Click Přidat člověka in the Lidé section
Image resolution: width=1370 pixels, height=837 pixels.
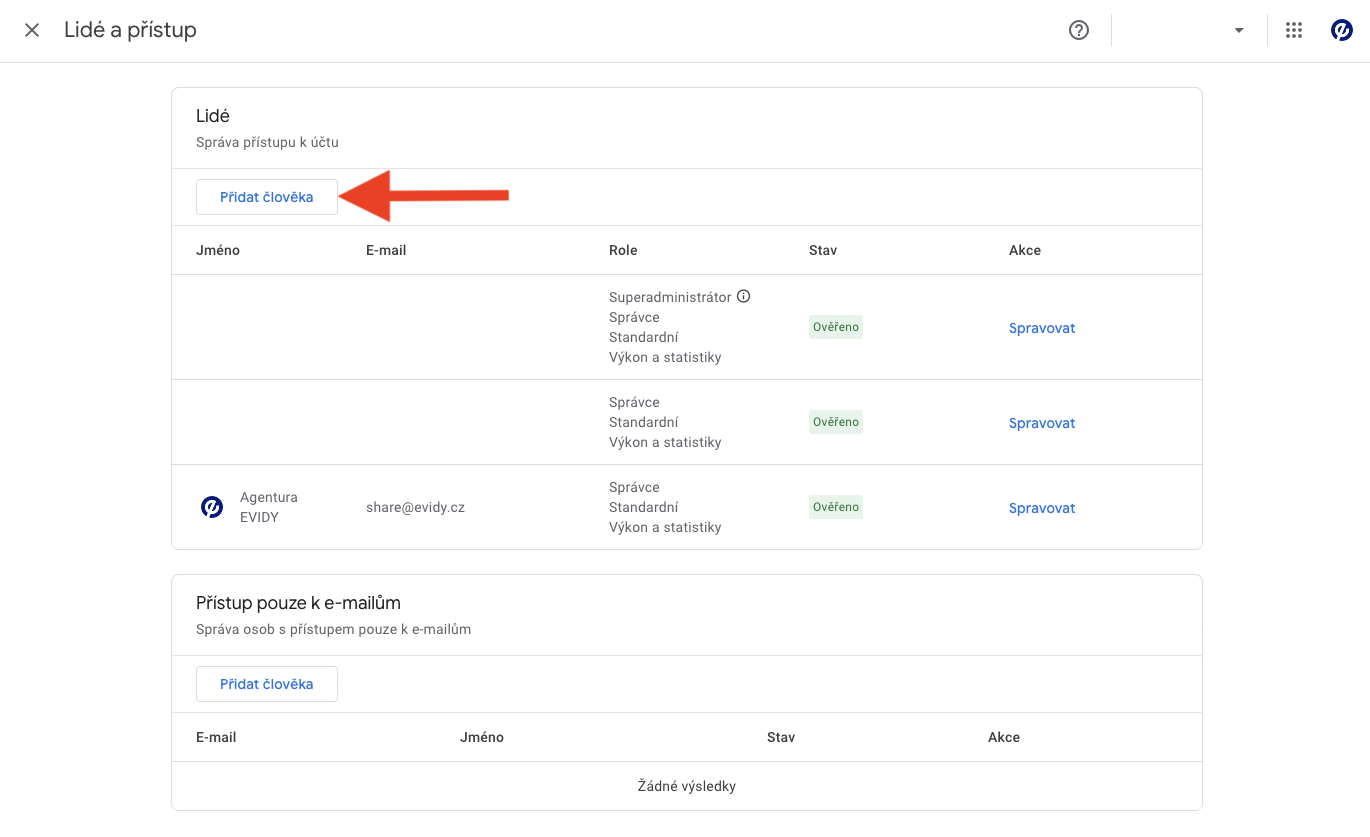pyautogui.click(x=267, y=197)
